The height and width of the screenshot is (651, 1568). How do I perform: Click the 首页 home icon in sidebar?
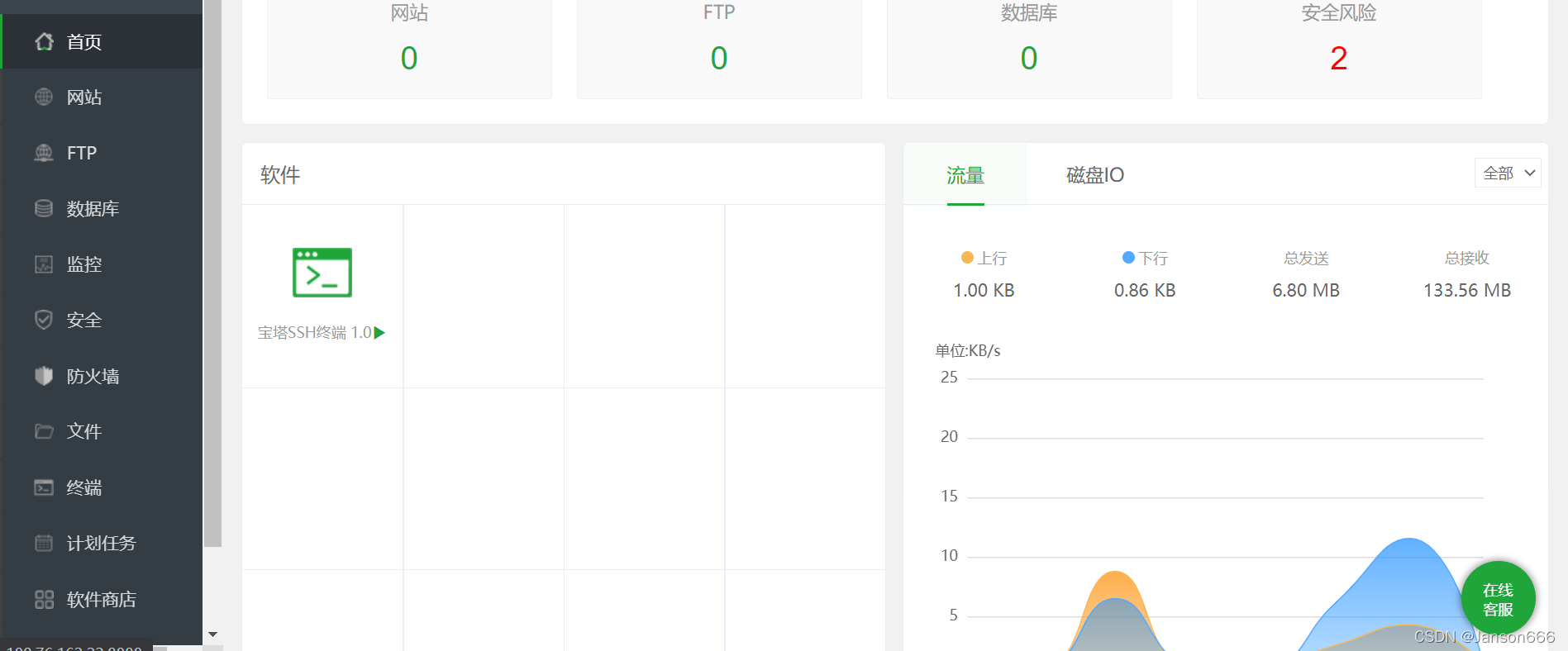pos(45,41)
